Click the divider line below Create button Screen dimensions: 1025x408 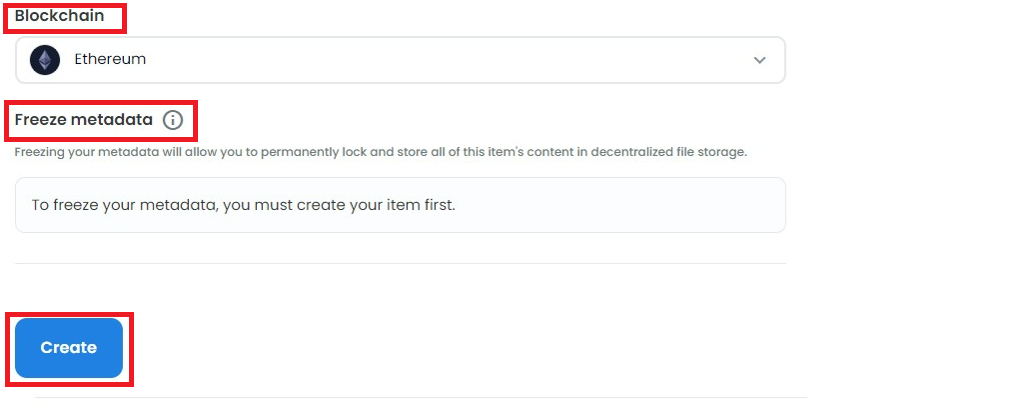[421, 398]
